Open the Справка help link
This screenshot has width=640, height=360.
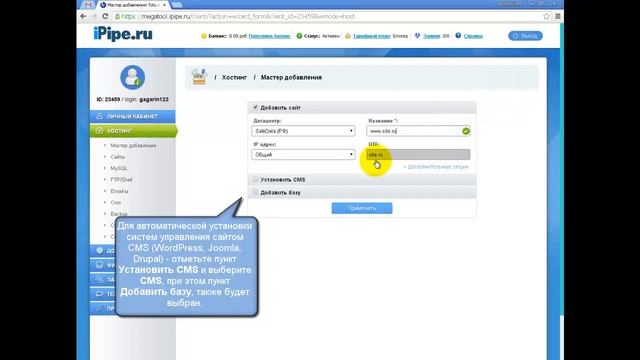(473, 36)
